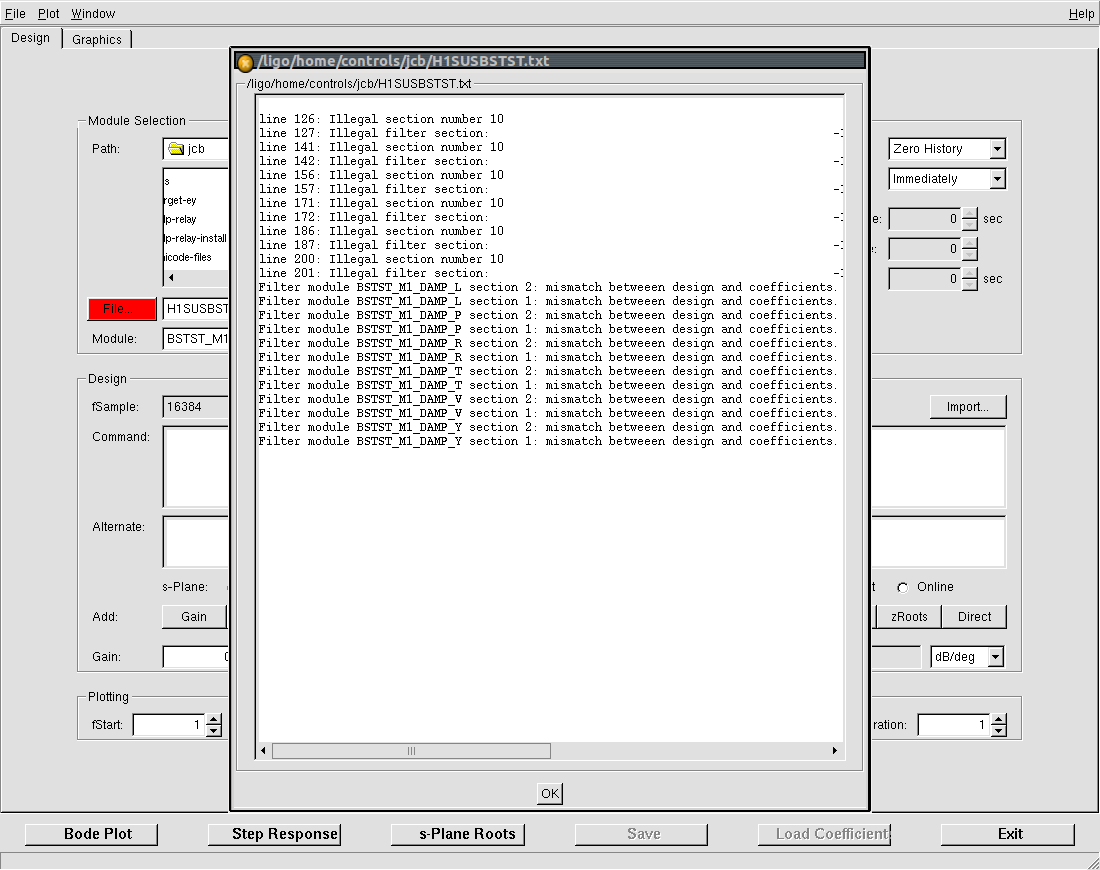Image resolution: width=1100 pixels, height=870 pixels.
Task: Click the dialog horizontal scrollbar thumb
Action: (411, 751)
